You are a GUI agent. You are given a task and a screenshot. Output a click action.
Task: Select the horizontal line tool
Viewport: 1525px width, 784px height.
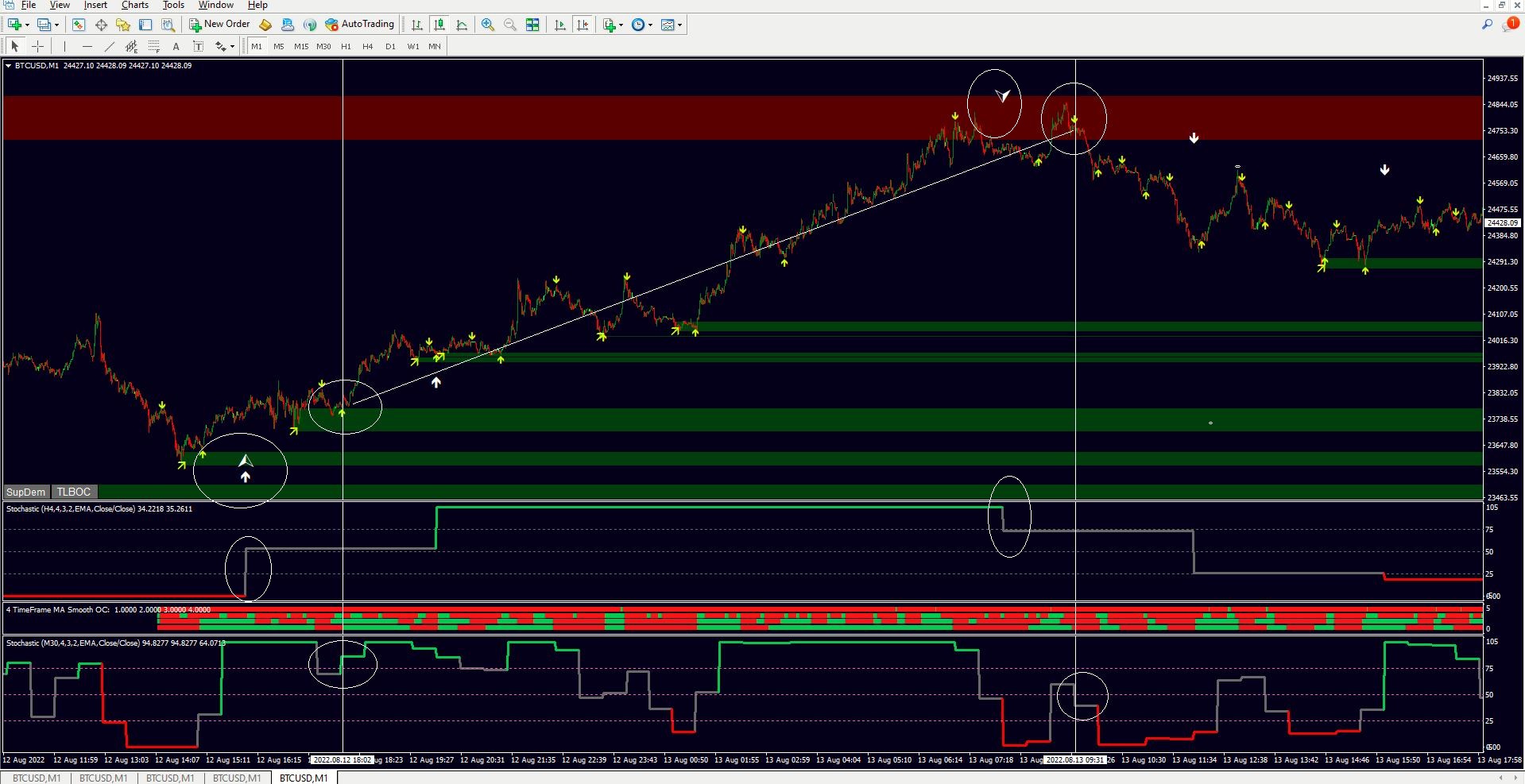pos(87,46)
